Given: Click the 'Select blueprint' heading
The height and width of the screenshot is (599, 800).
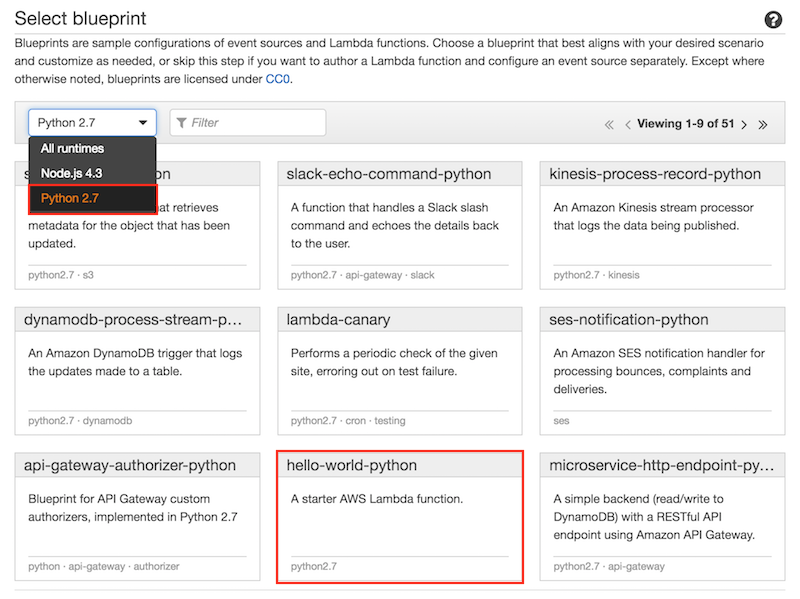Looking at the screenshot, I should tap(80, 18).
